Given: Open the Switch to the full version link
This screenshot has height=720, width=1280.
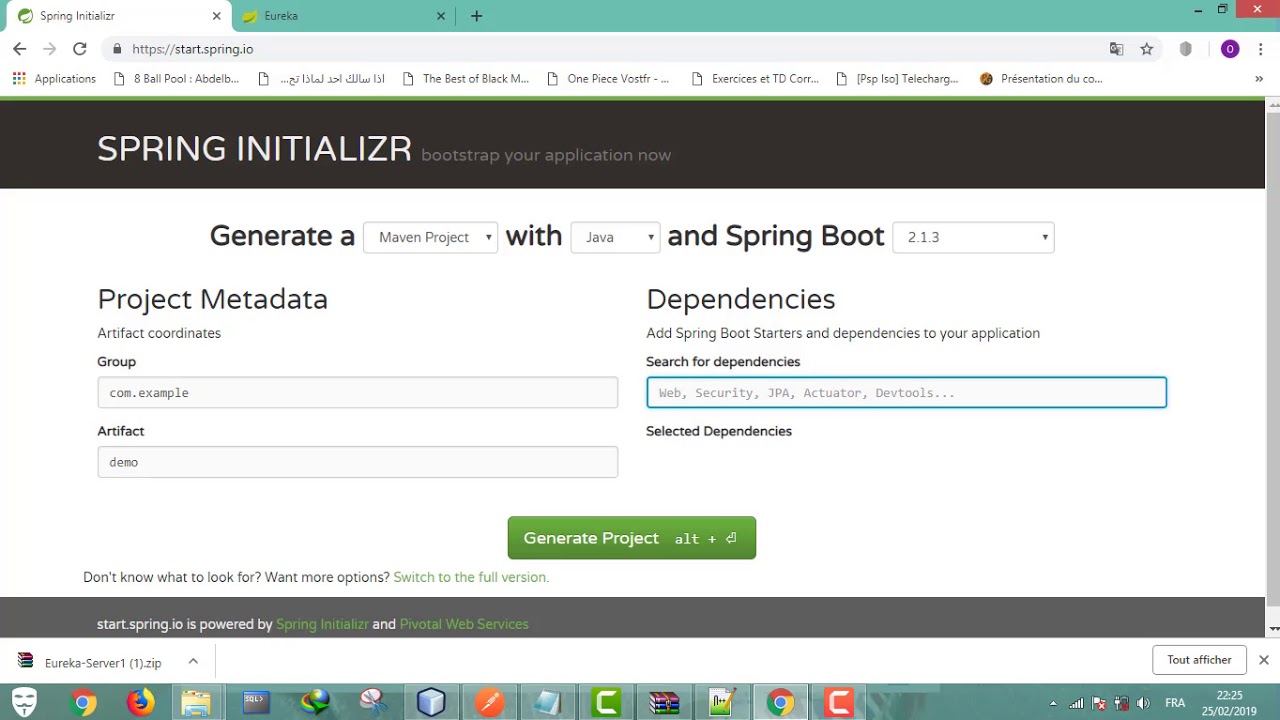Looking at the screenshot, I should [471, 577].
